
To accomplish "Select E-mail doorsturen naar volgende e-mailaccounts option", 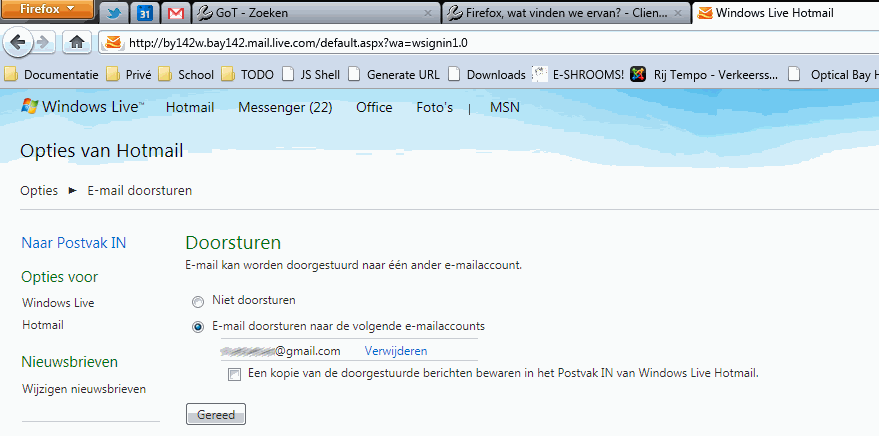I will (x=198, y=327).
